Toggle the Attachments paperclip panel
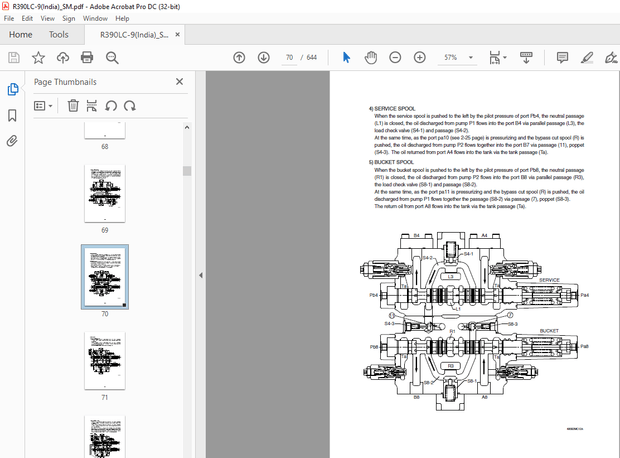This screenshot has width=620, height=458. [x=13, y=140]
